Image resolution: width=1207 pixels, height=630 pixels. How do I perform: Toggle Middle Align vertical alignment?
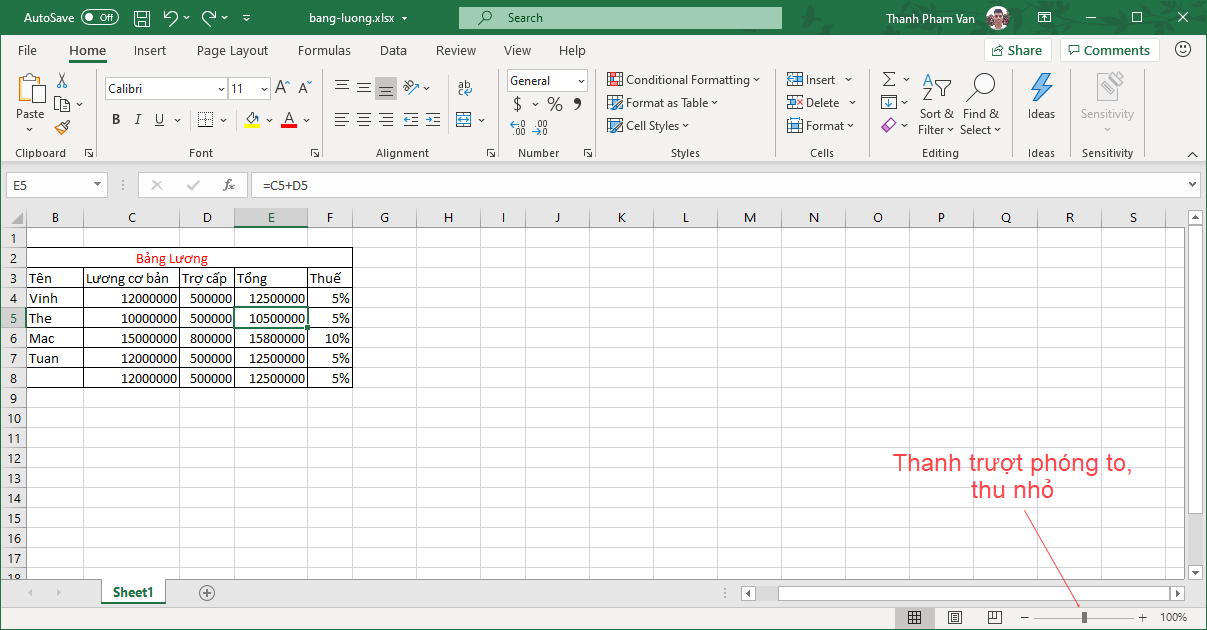click(x=364, y=88)
